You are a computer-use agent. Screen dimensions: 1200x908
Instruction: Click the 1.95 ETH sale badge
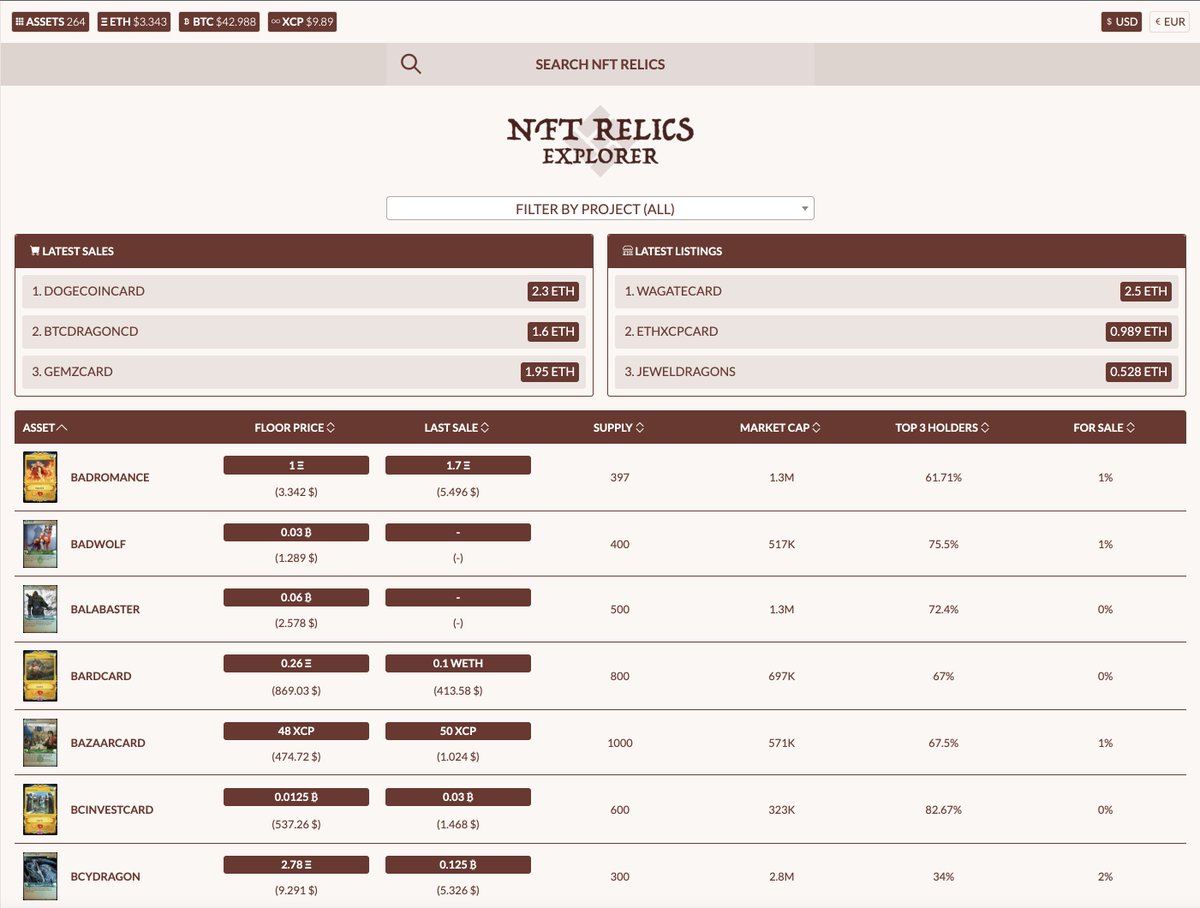point(550,371)
